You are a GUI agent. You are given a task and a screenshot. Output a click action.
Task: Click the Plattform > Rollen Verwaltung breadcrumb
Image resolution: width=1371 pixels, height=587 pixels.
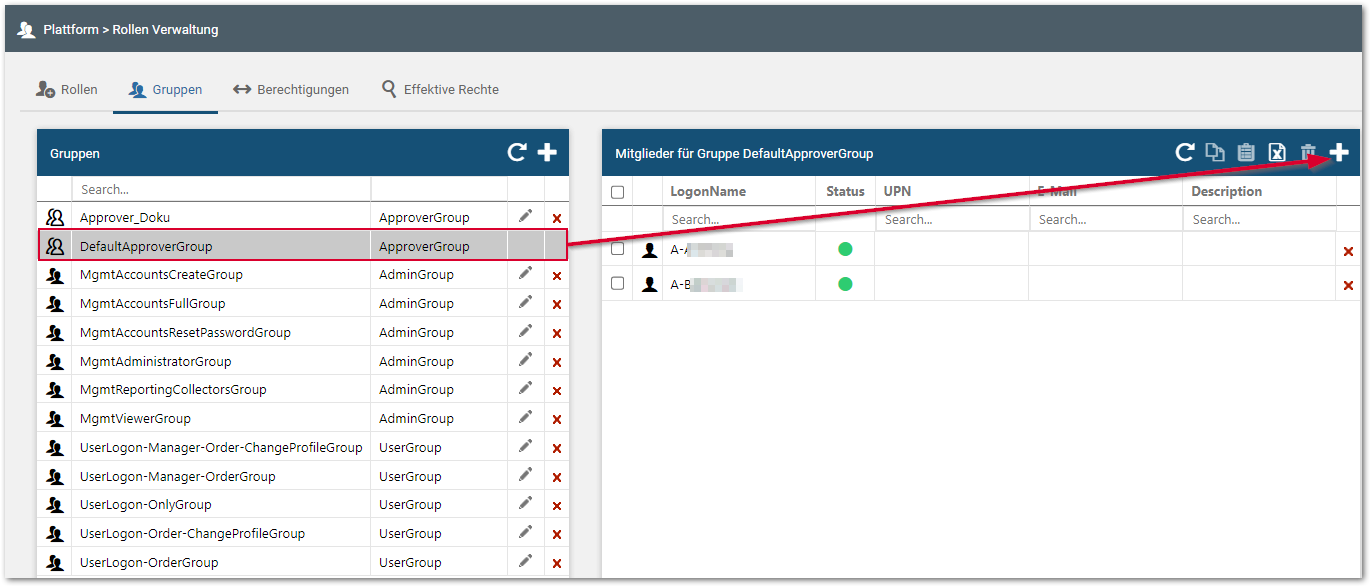tap(131, 30)
